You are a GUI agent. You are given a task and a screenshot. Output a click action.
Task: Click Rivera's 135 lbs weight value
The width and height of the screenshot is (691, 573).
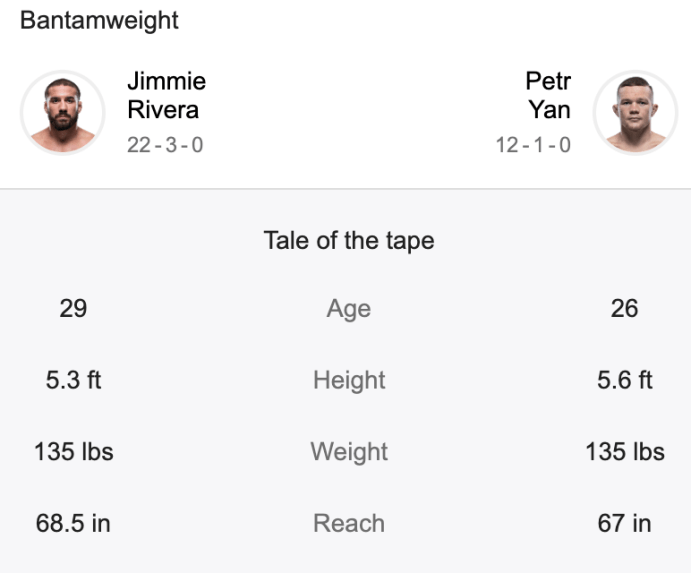pos(73,452)
